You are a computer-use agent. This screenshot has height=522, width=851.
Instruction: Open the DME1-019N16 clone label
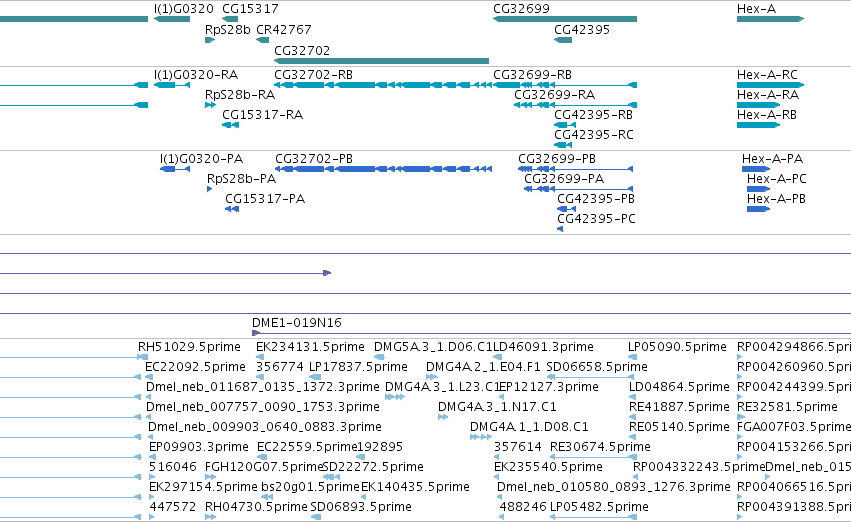[296, 322]
